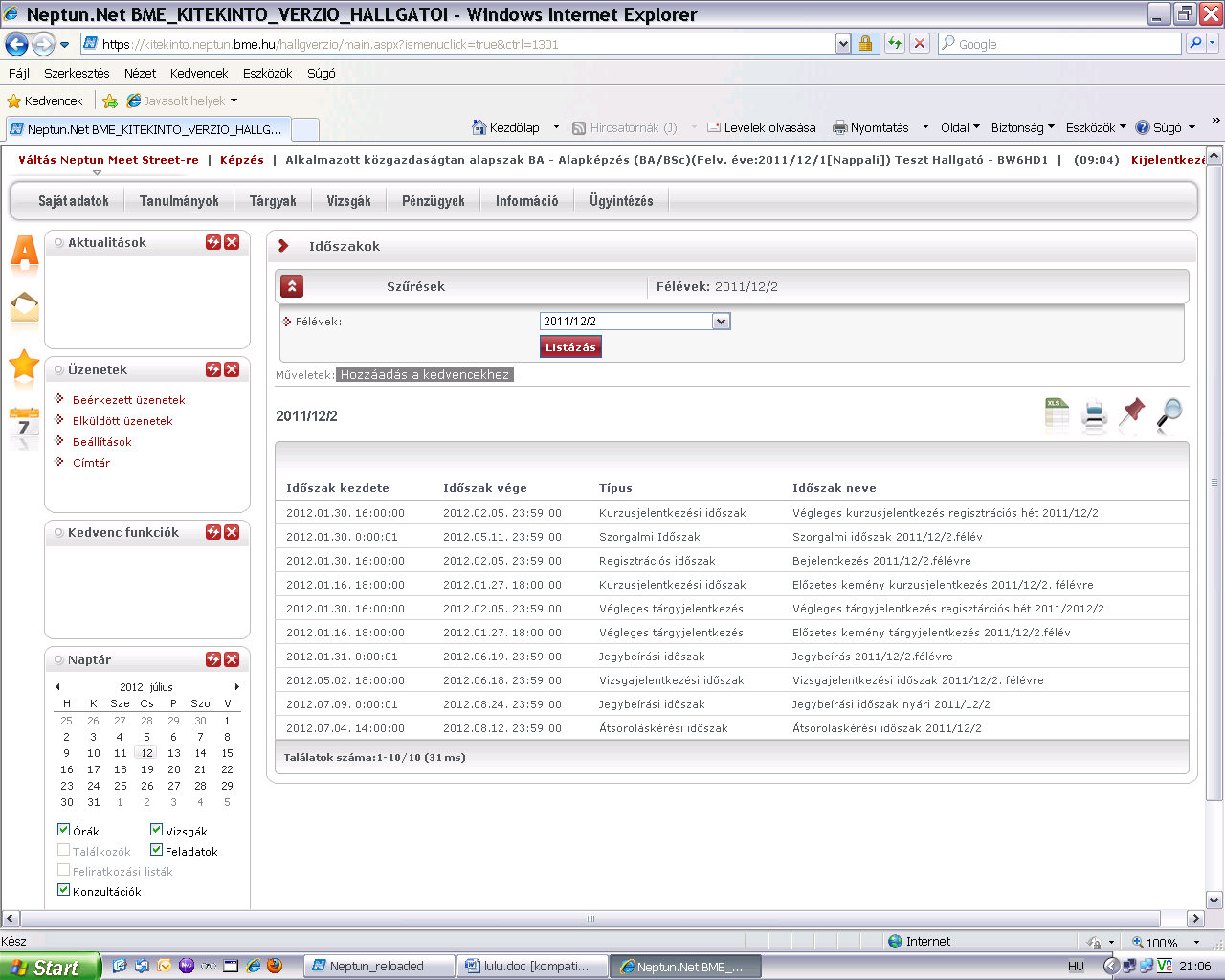Refresh the Aktualitások panel
Image resolution: width=1225 pixels, height=980 pixels.
click(213, 243)
